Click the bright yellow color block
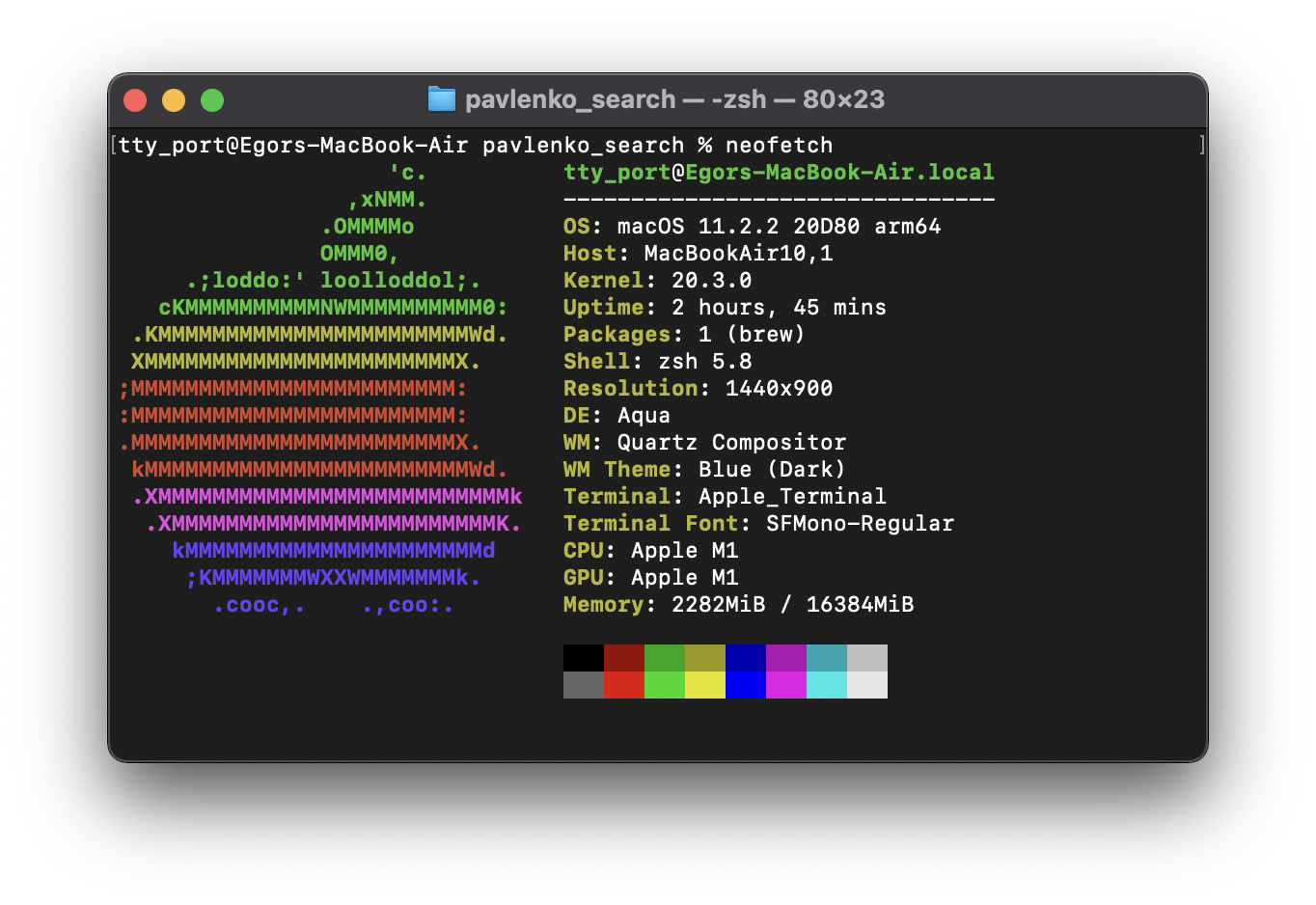1316x905 pixels. [x=705, y=685]
